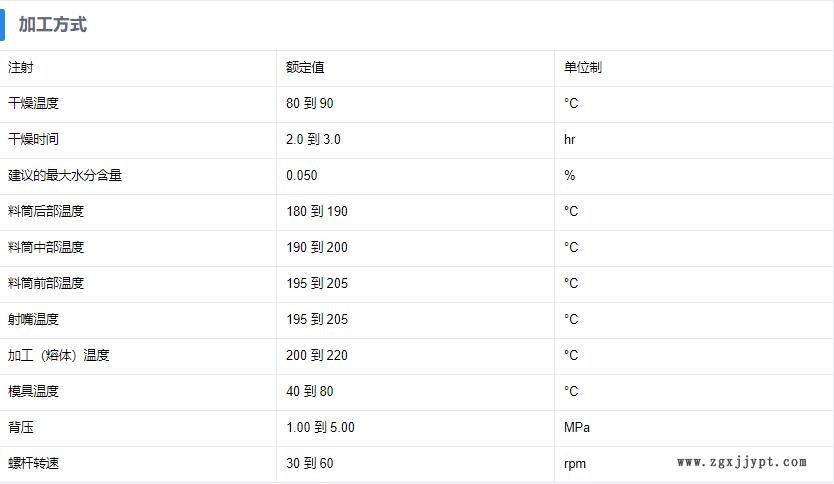Select the 额定值 column header
Image resolution: width=834 pixels, height=484 pixels.
305,68
